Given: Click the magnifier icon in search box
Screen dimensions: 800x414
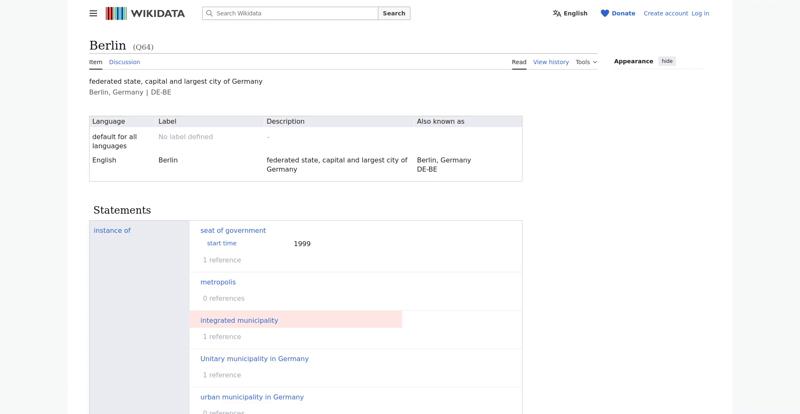Looking at the screenshot, I should pos(209,14).
